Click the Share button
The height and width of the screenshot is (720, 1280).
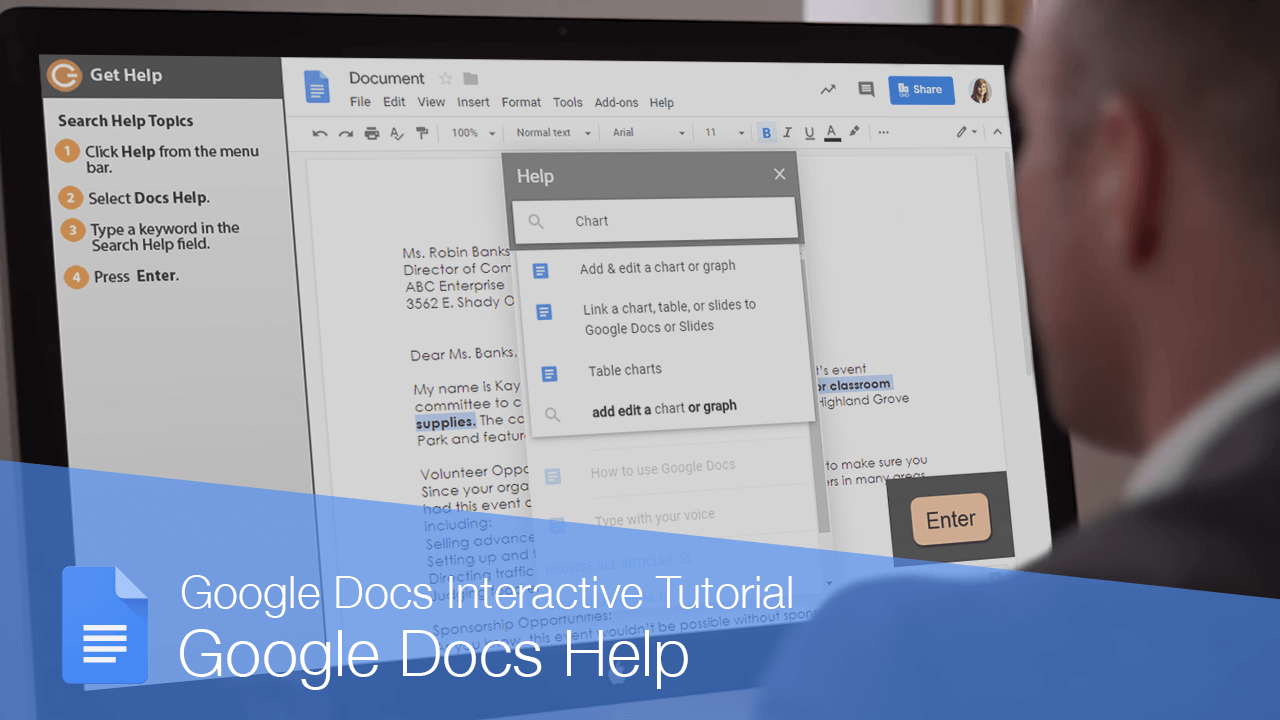point(921,89)
